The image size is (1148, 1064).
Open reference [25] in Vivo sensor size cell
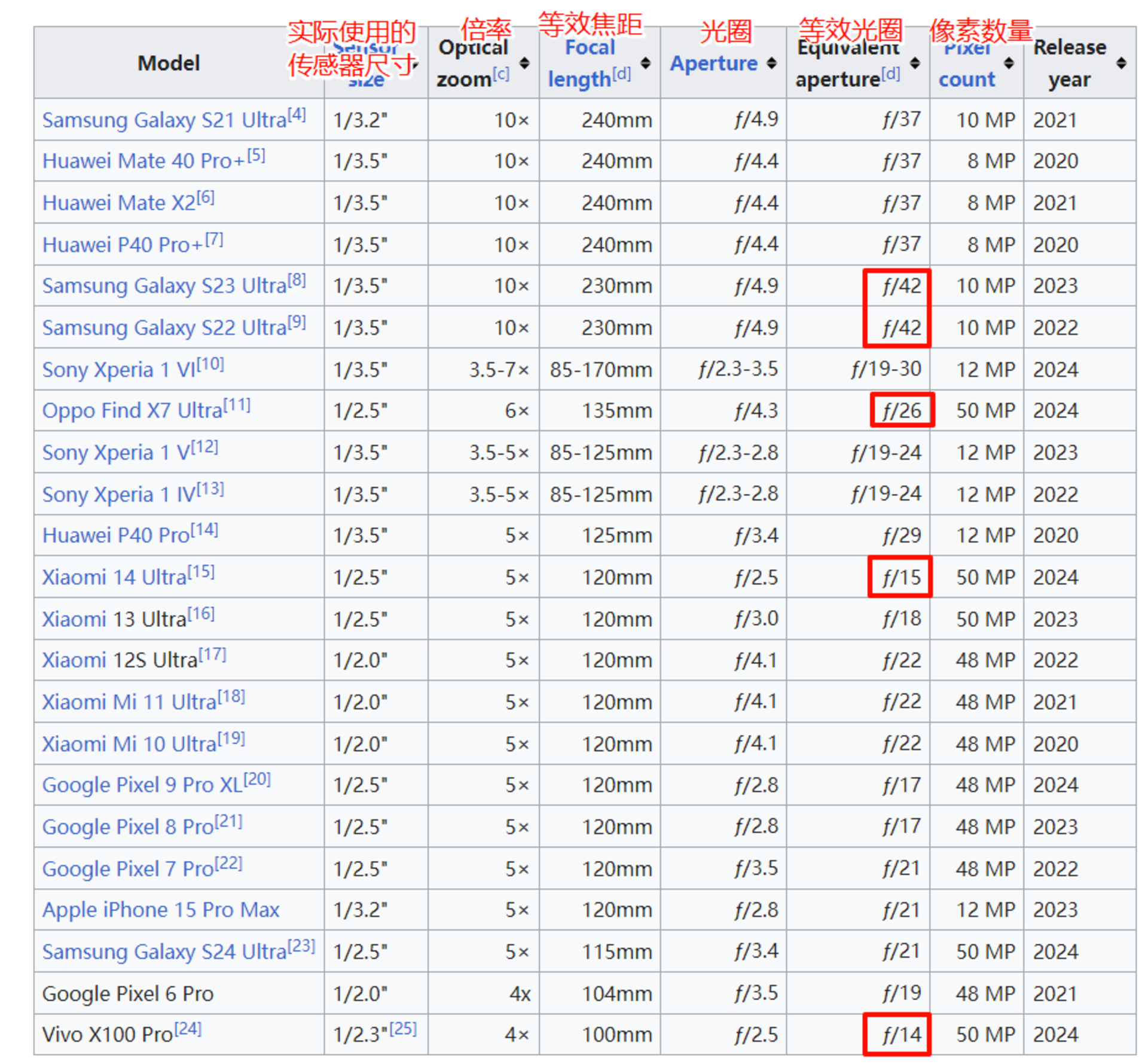pos(403,1028)
